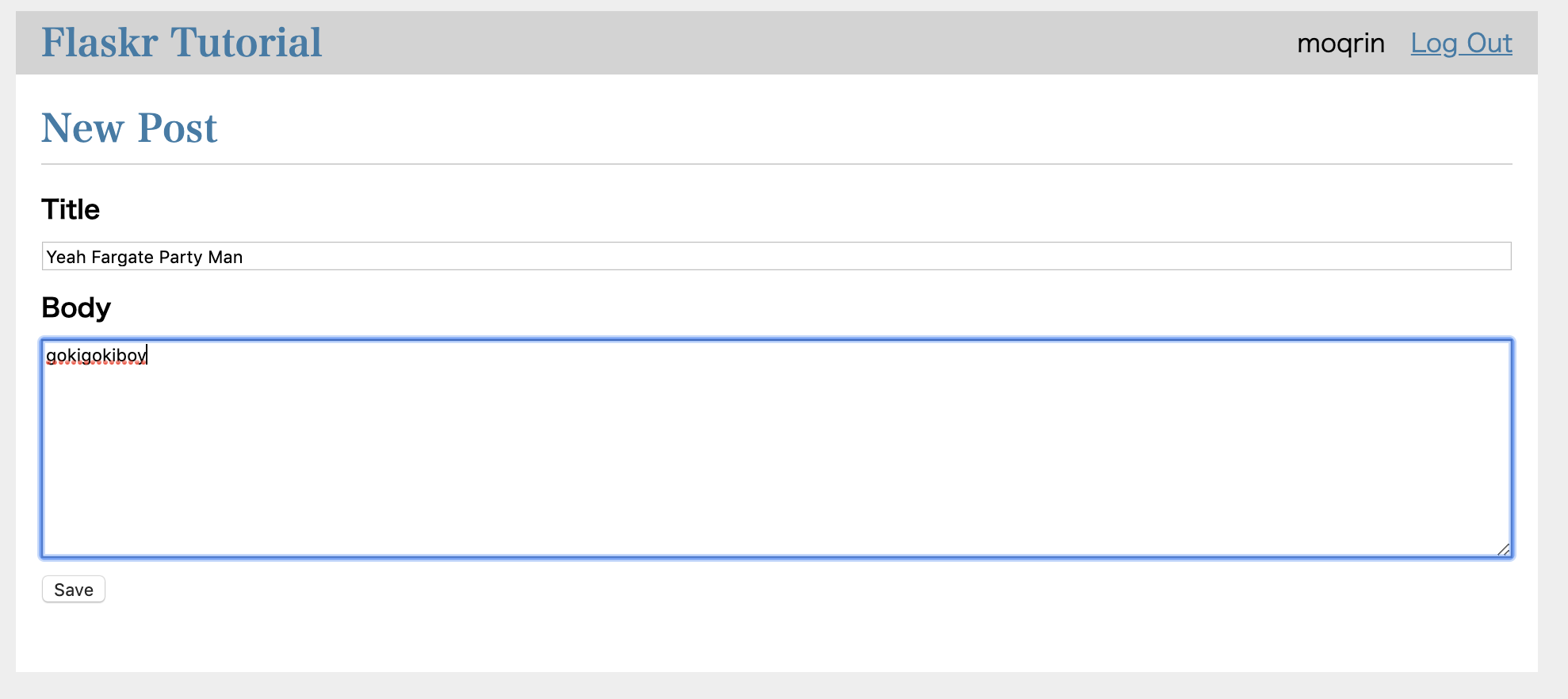Click the Title field label
The height and width of the screenshot is (699, 1568).
click(71, 209)
